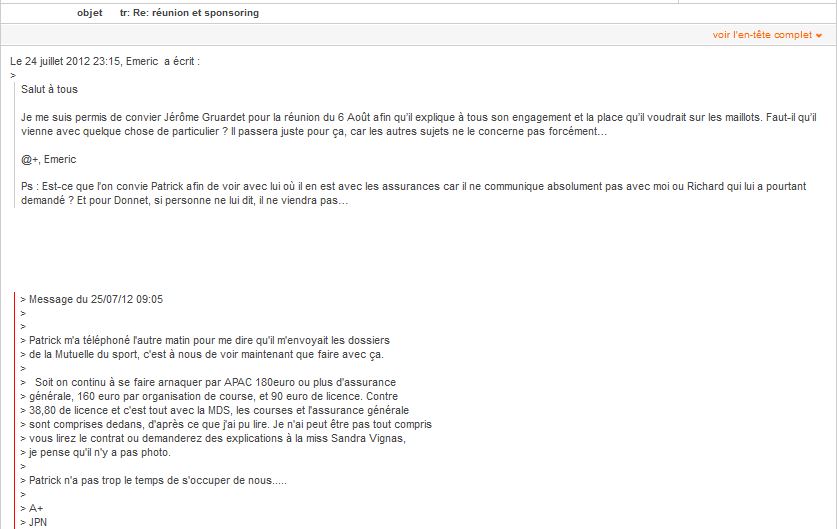The height and width of the screenshot is (529, 837).
Task: Open the "voir l'en-tête complet" link
Action: [762, 35]
